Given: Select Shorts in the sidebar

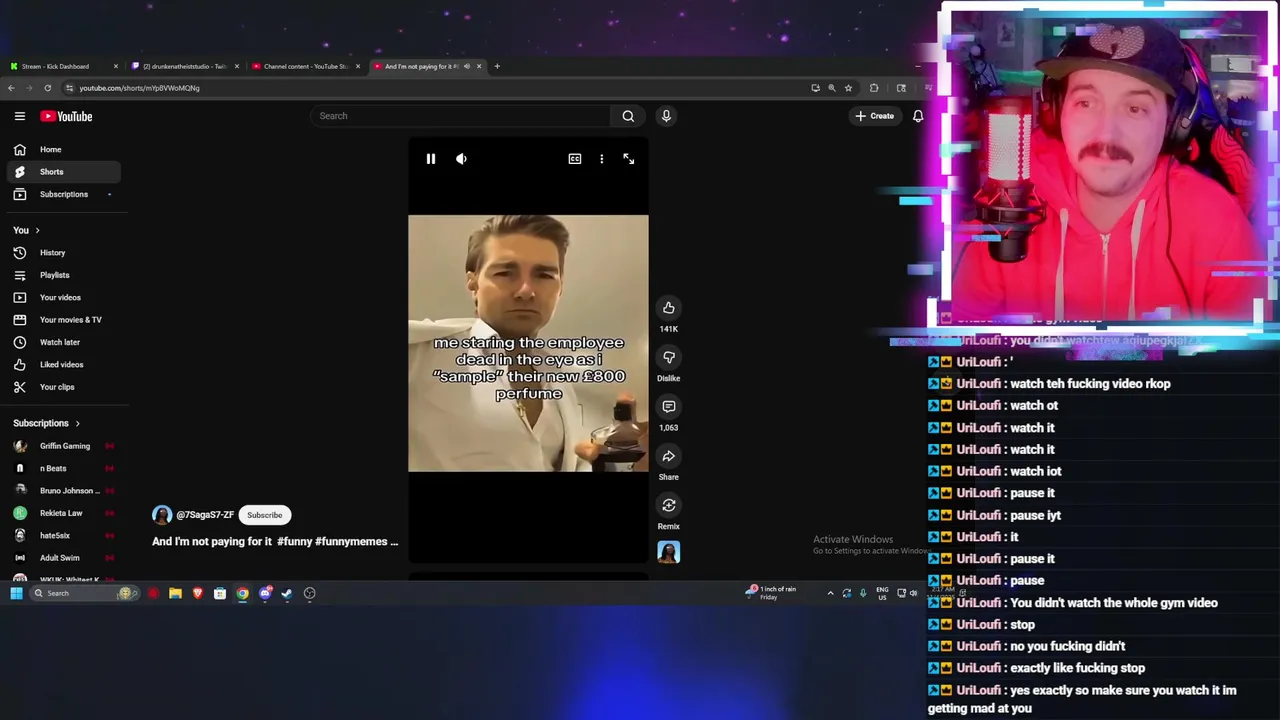Looking at the screenshot, I should pos(64,172).
